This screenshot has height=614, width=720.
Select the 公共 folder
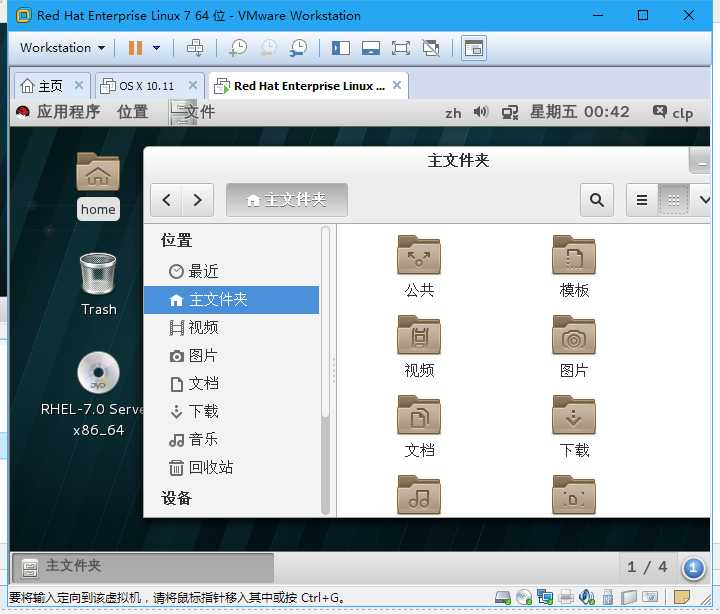point(419,267)
